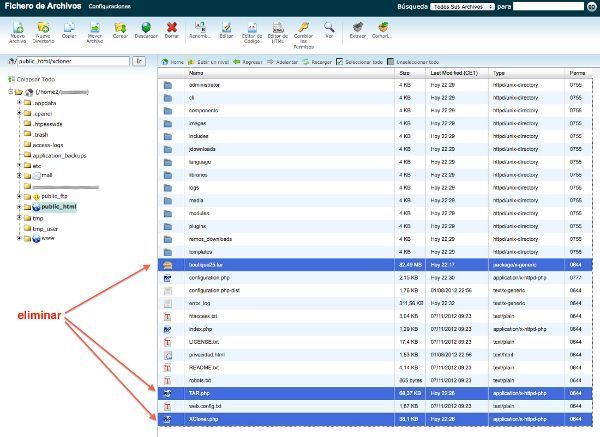Select the error_log file name
The image size is (600, 437).
(199, 303)
